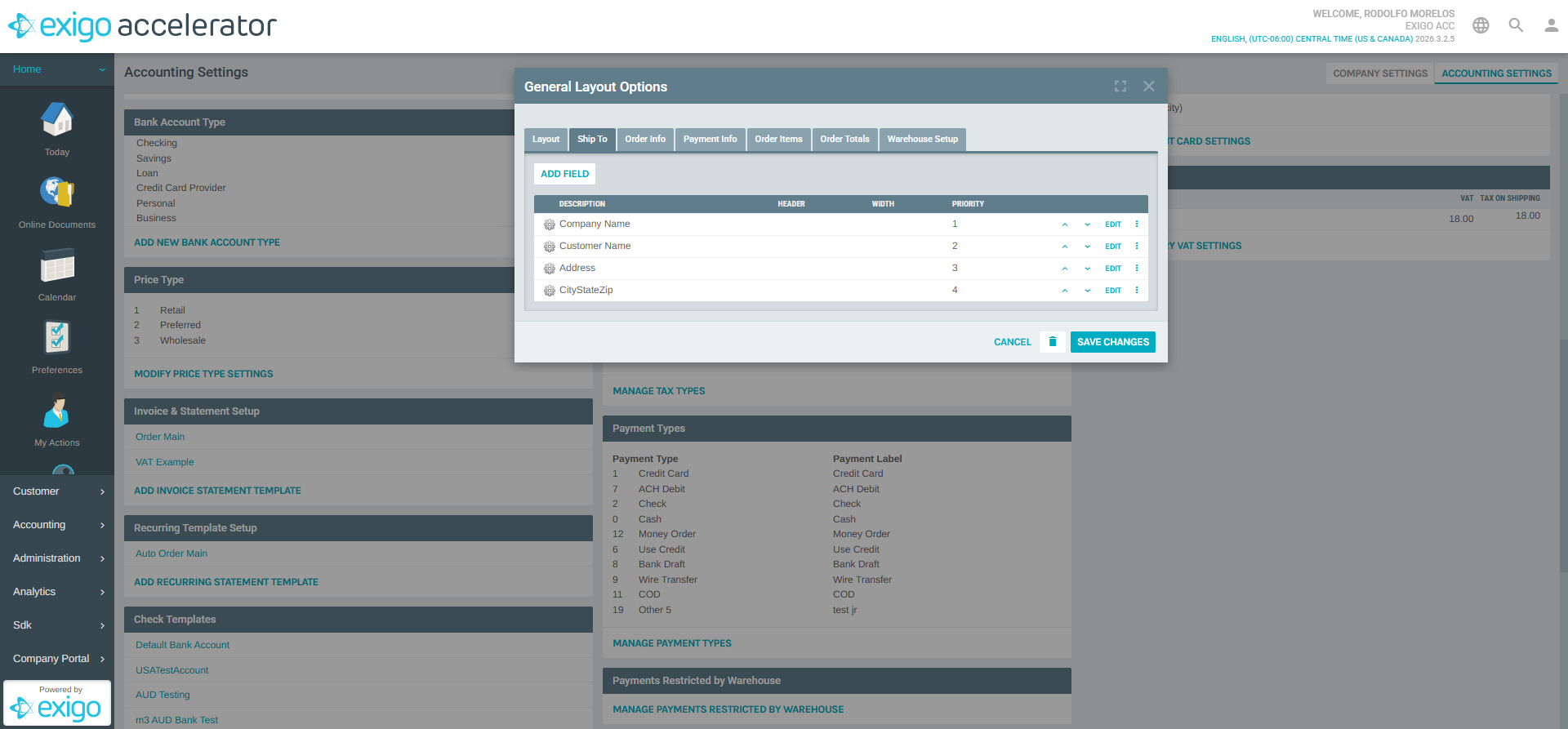Switch to the Order Info tab
The image size is (1568, 729).
[x=645, y=140]
